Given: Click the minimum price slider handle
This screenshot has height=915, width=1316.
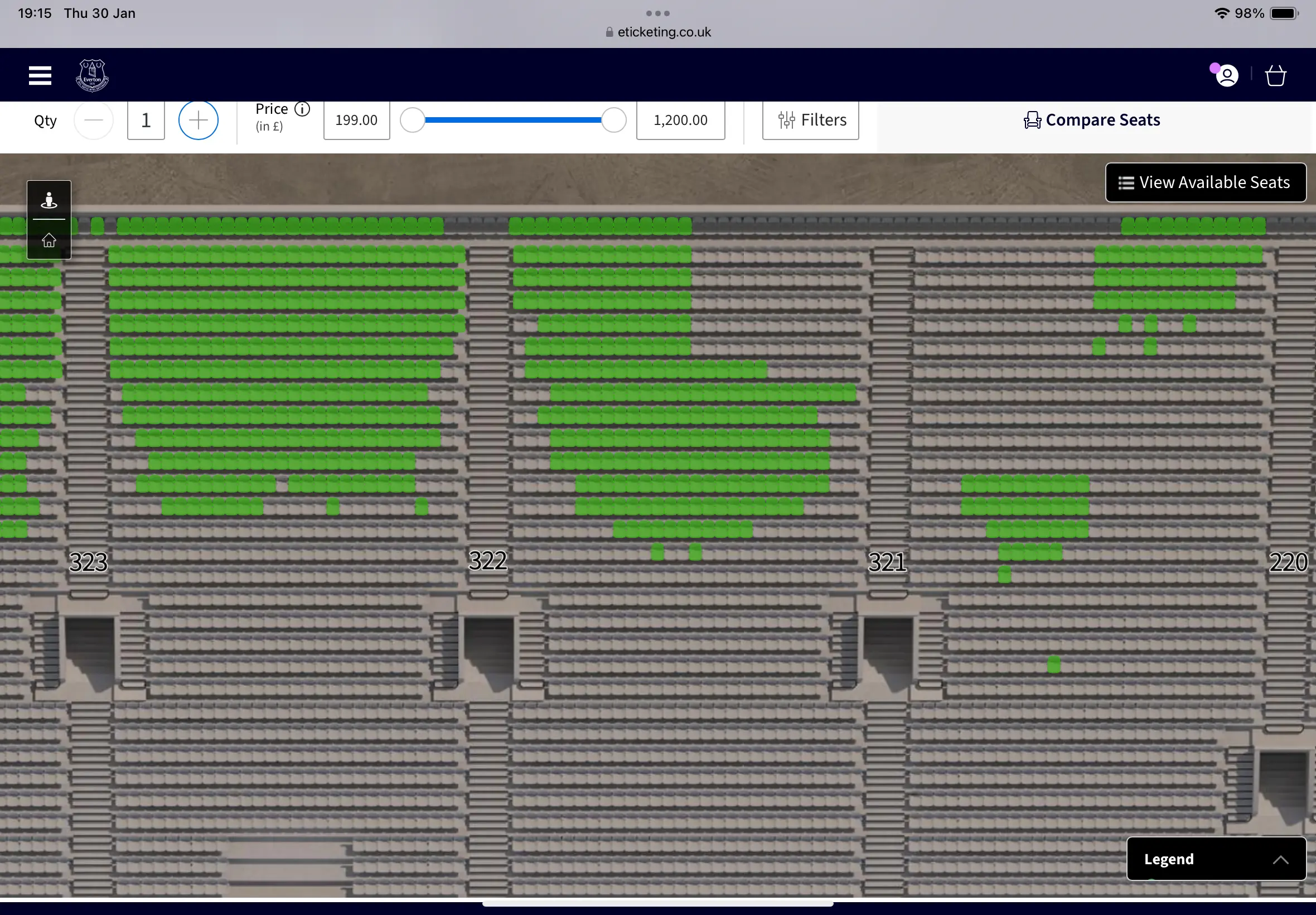Looking at the screenshot, I should pos(412,121).
